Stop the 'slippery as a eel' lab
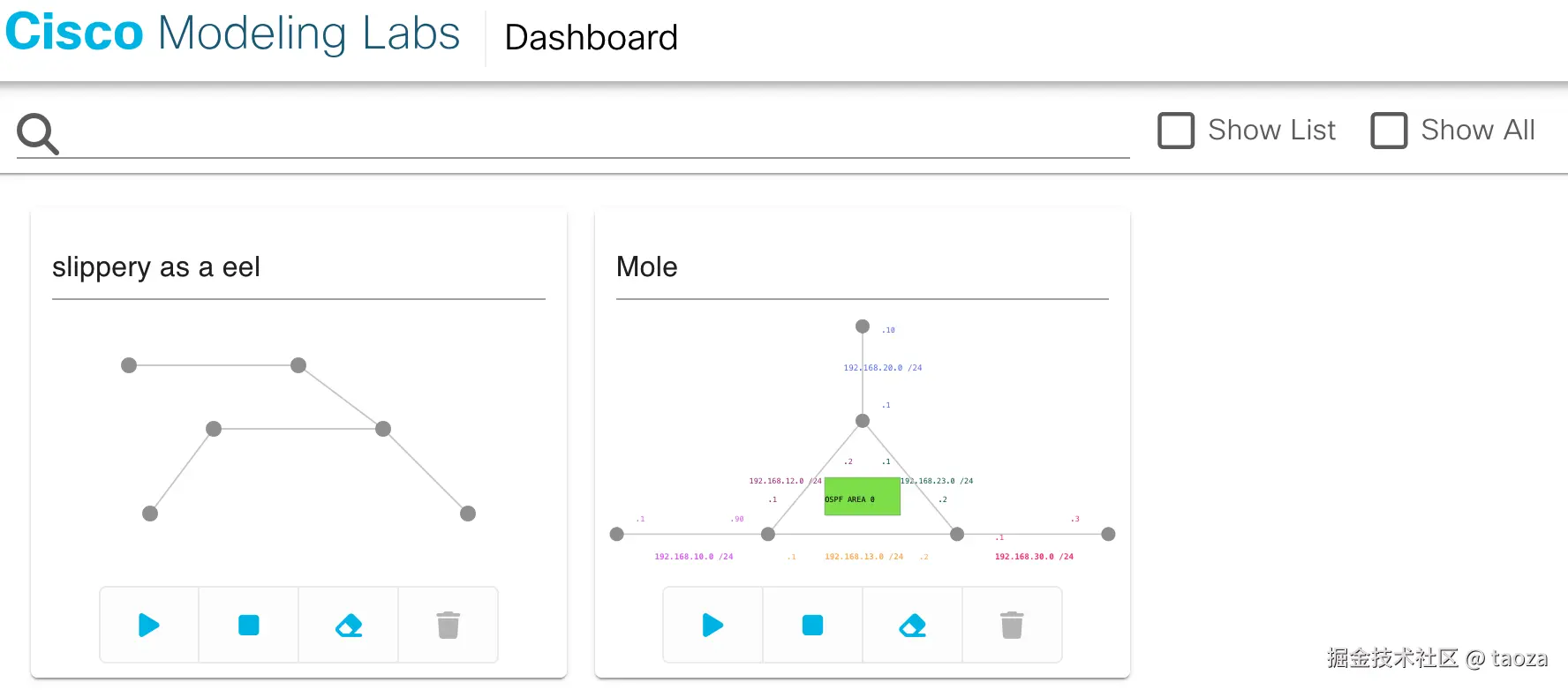This screenshot has height=690, width=1568. click(249, 626)
